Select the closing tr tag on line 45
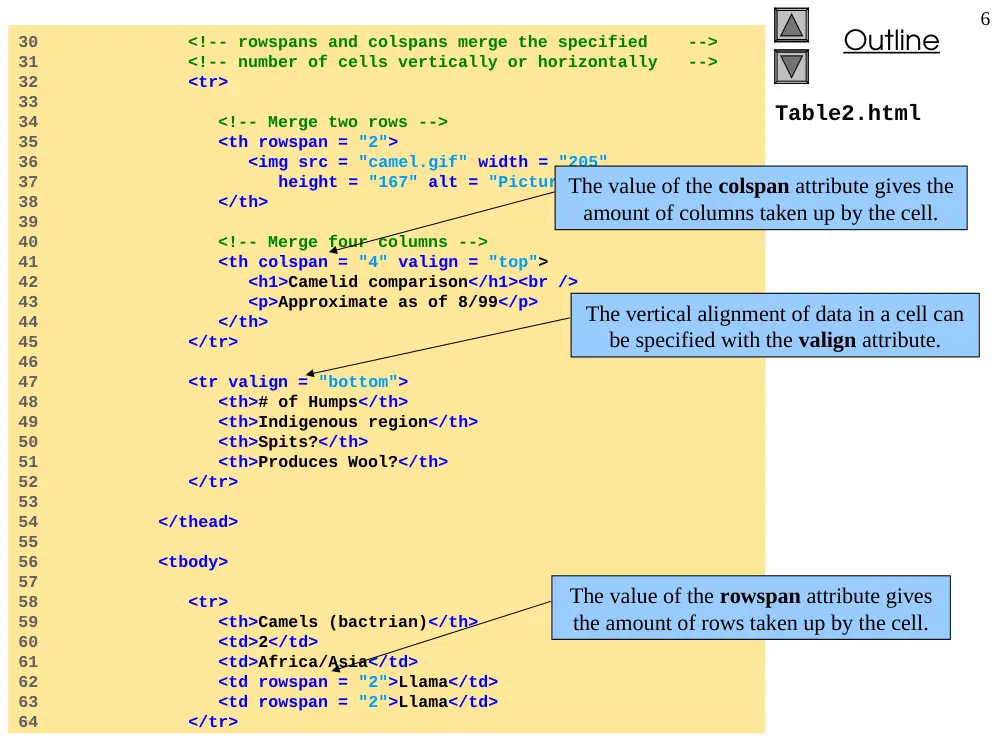 click(213, 342)
